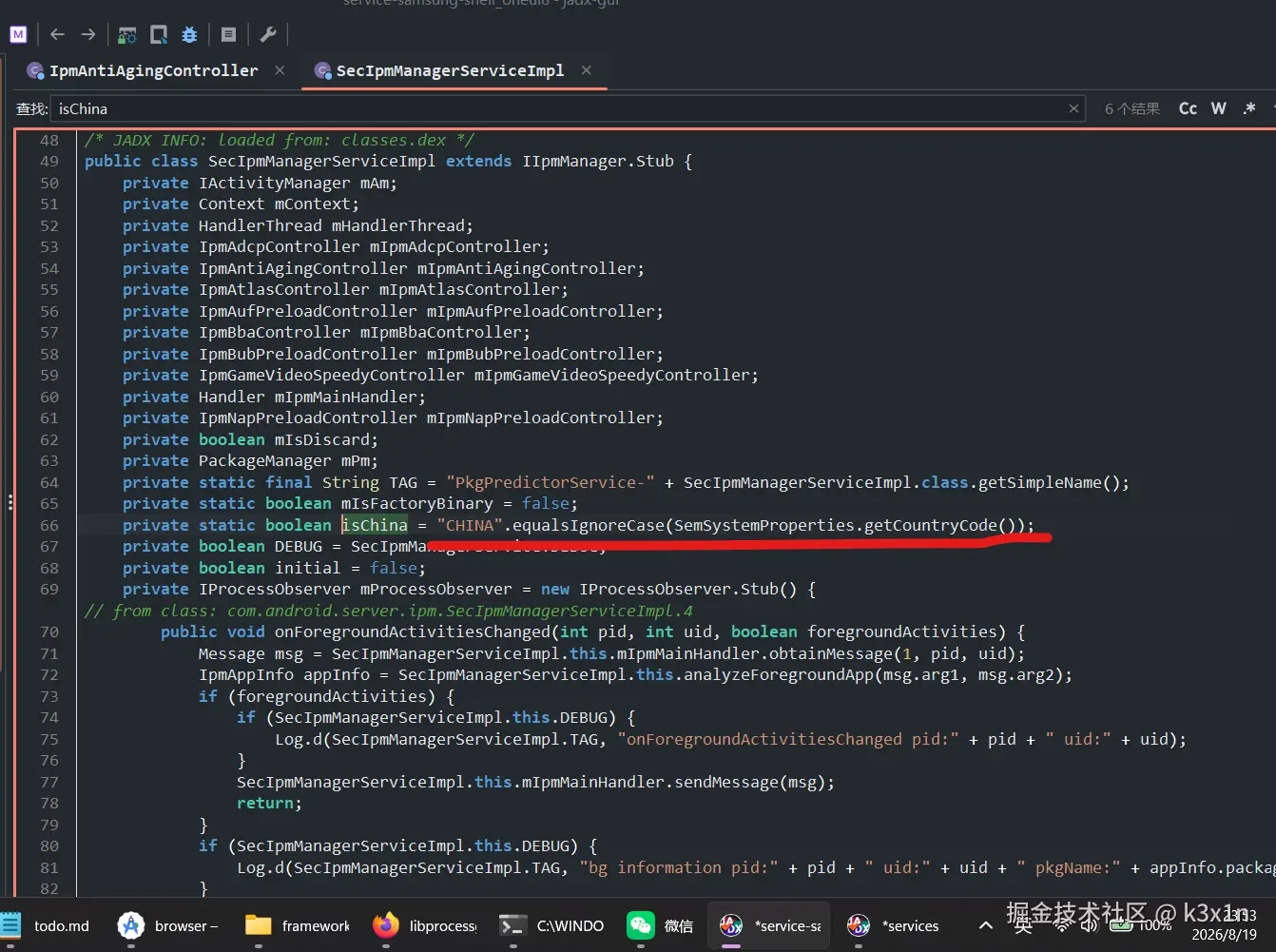Screen dimensions: 1276x952
Task: Click the mIpmAtlasController field name
Action: [x=470, y=290]
